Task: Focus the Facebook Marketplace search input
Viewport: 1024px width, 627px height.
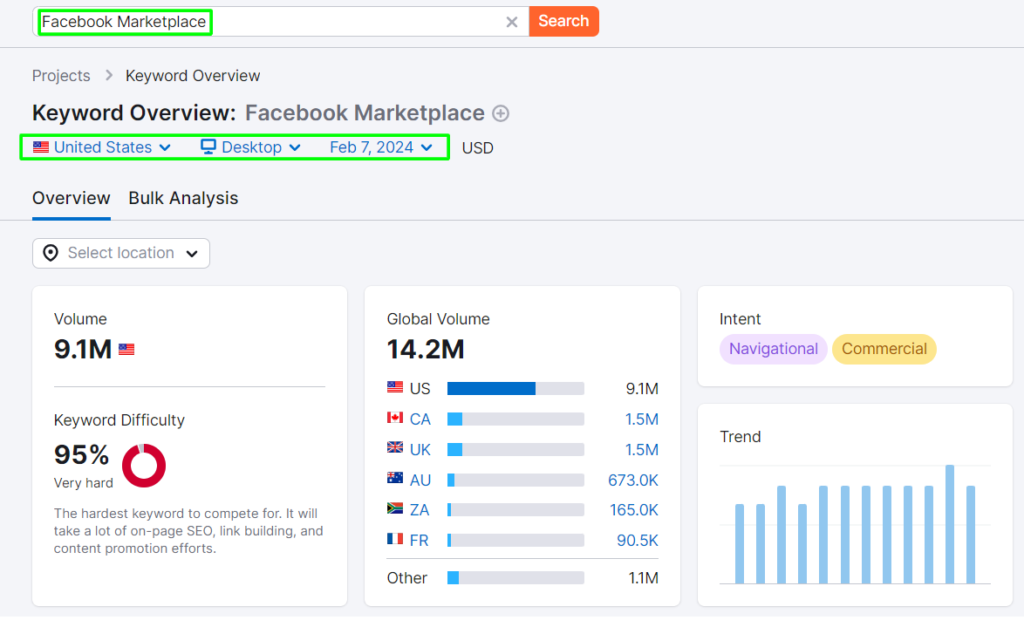Action: (280, 22)
